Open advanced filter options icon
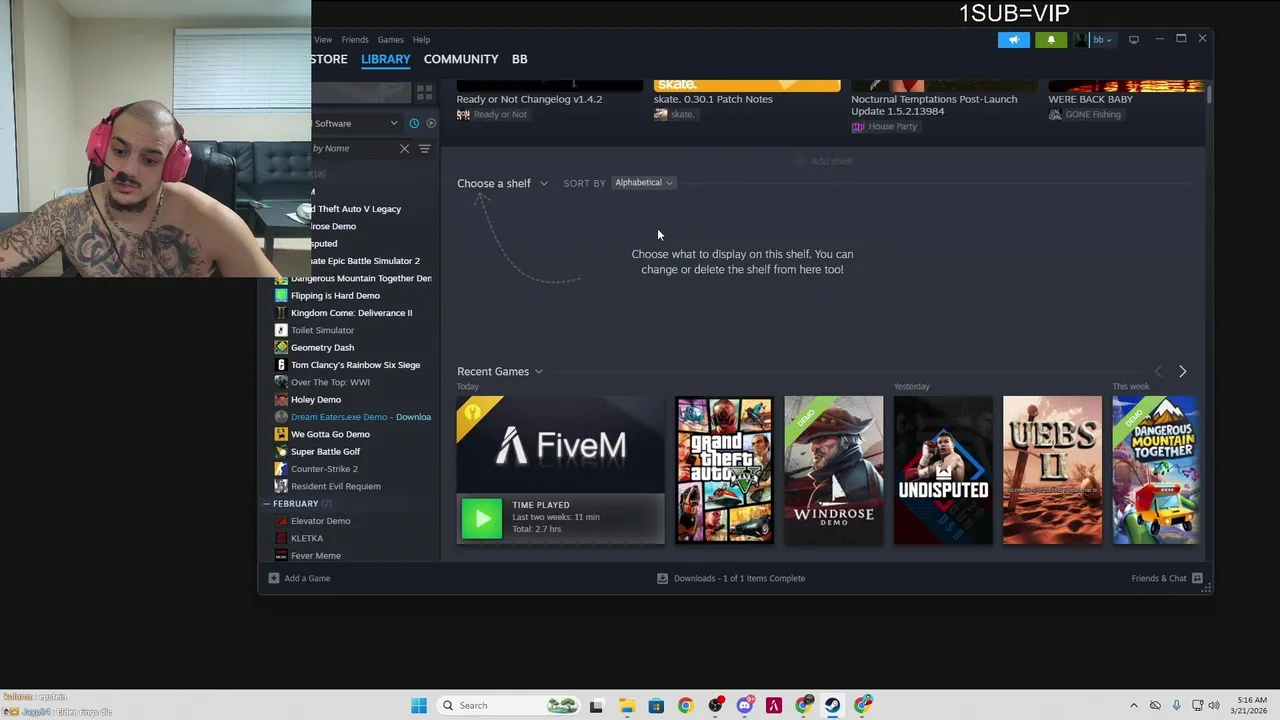 424,148
